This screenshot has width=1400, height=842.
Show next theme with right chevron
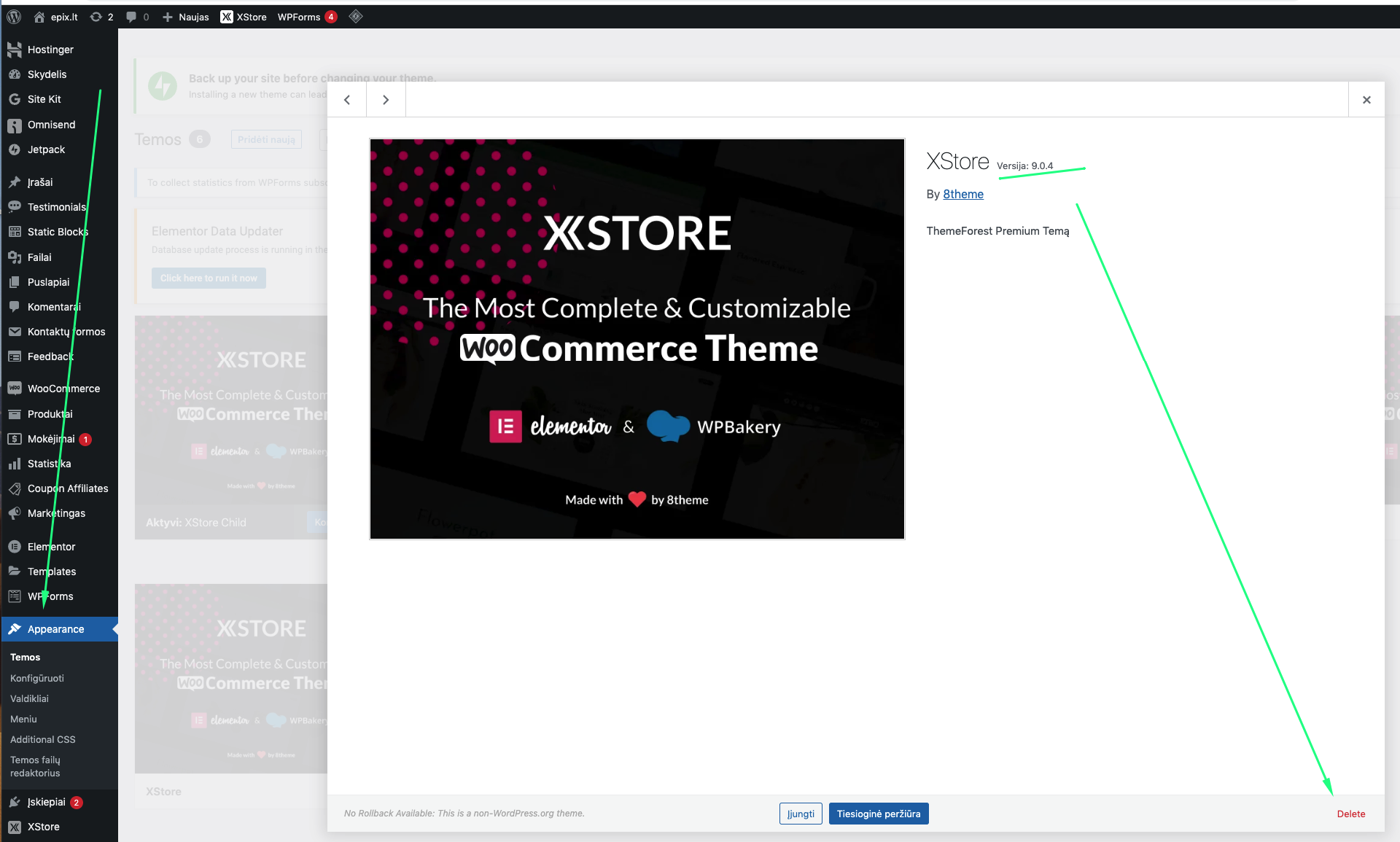(x=386, y=100)
